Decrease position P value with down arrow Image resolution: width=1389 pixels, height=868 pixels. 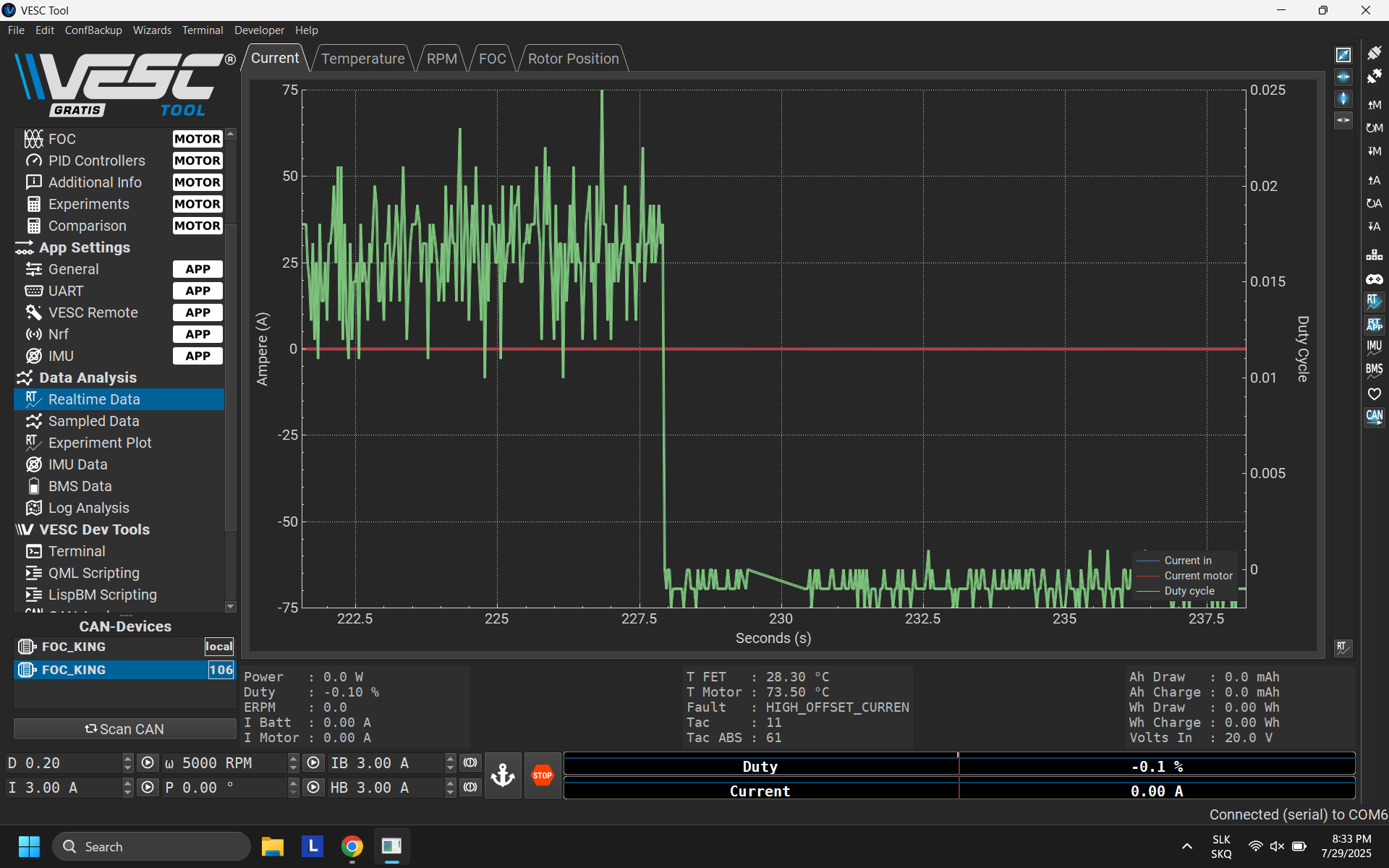pyautogui.click(x=293, y=793)
